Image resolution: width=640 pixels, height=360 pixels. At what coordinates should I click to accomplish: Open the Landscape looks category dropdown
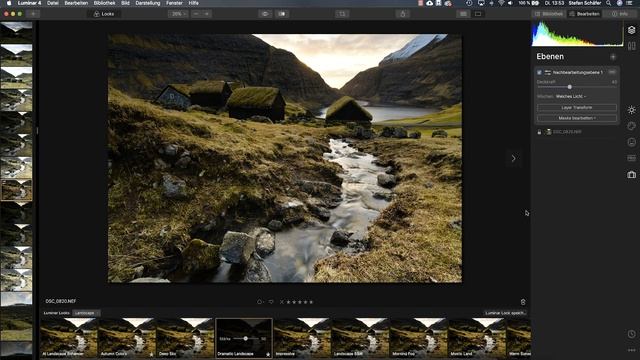(x=86, y=313)
